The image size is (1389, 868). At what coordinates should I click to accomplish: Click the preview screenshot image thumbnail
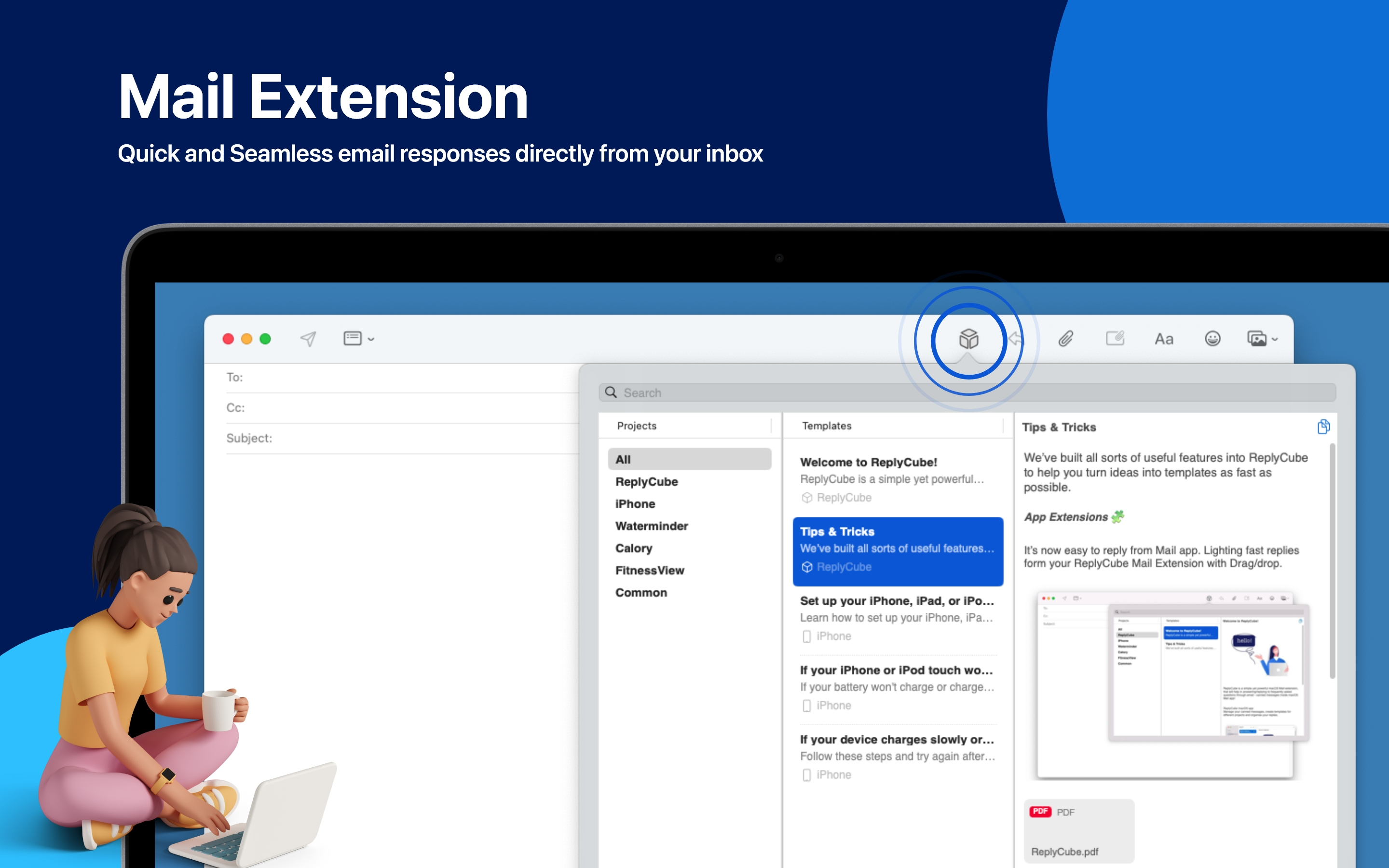click(x=1172, y=684)
